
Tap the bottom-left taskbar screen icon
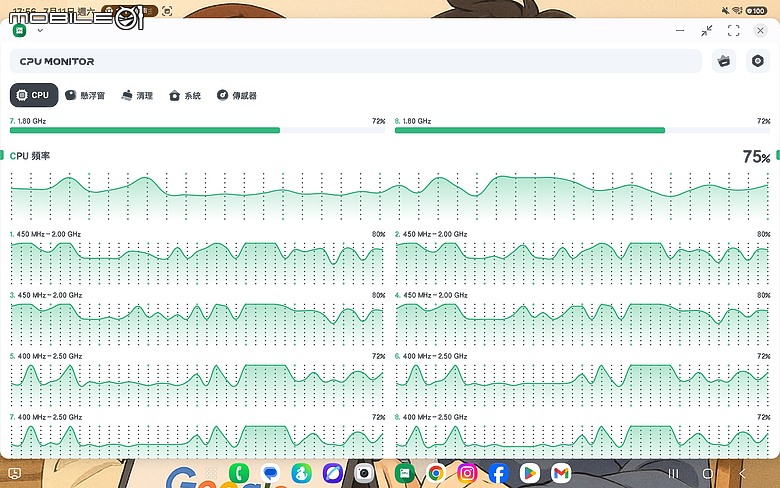tap(14, 473)
